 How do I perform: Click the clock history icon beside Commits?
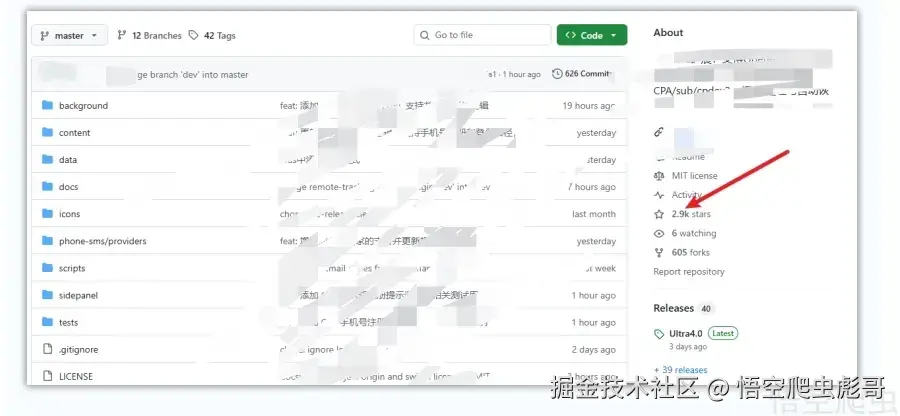(557, 74)
